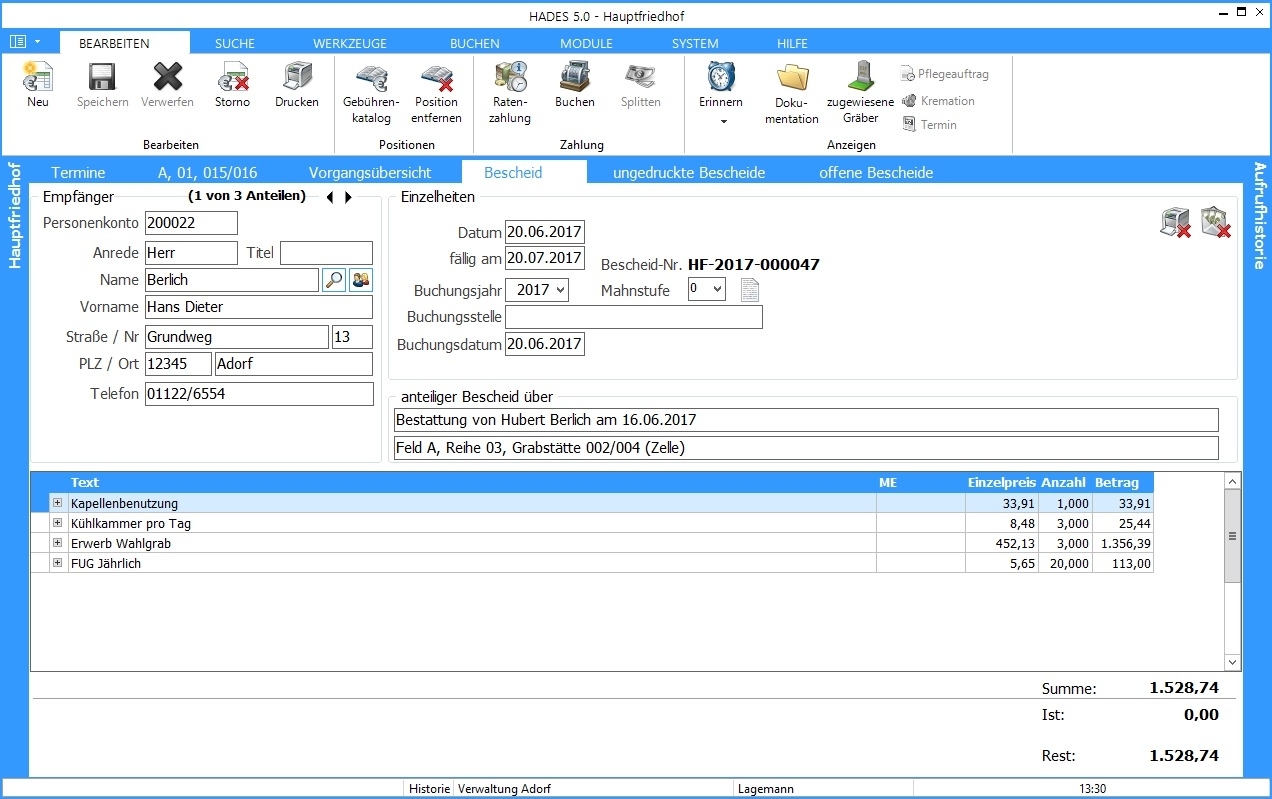
Task: Switch to the Vorgangsübersicht tab
Action: click(370, 173)
